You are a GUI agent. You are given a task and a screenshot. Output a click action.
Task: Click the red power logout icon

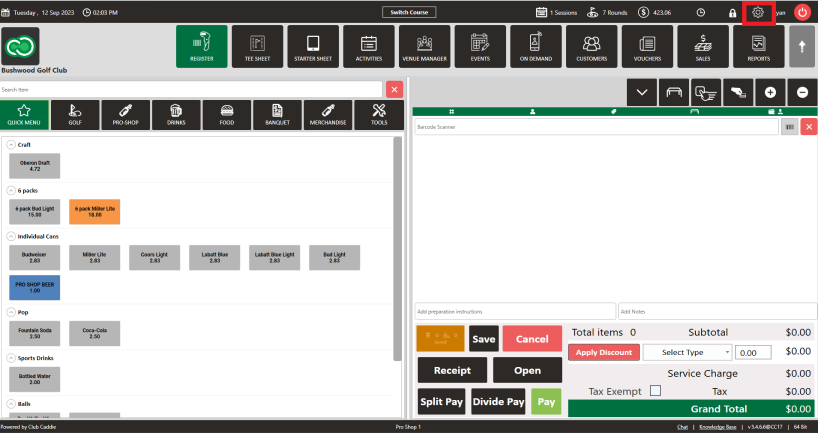(x=802, y=13)
